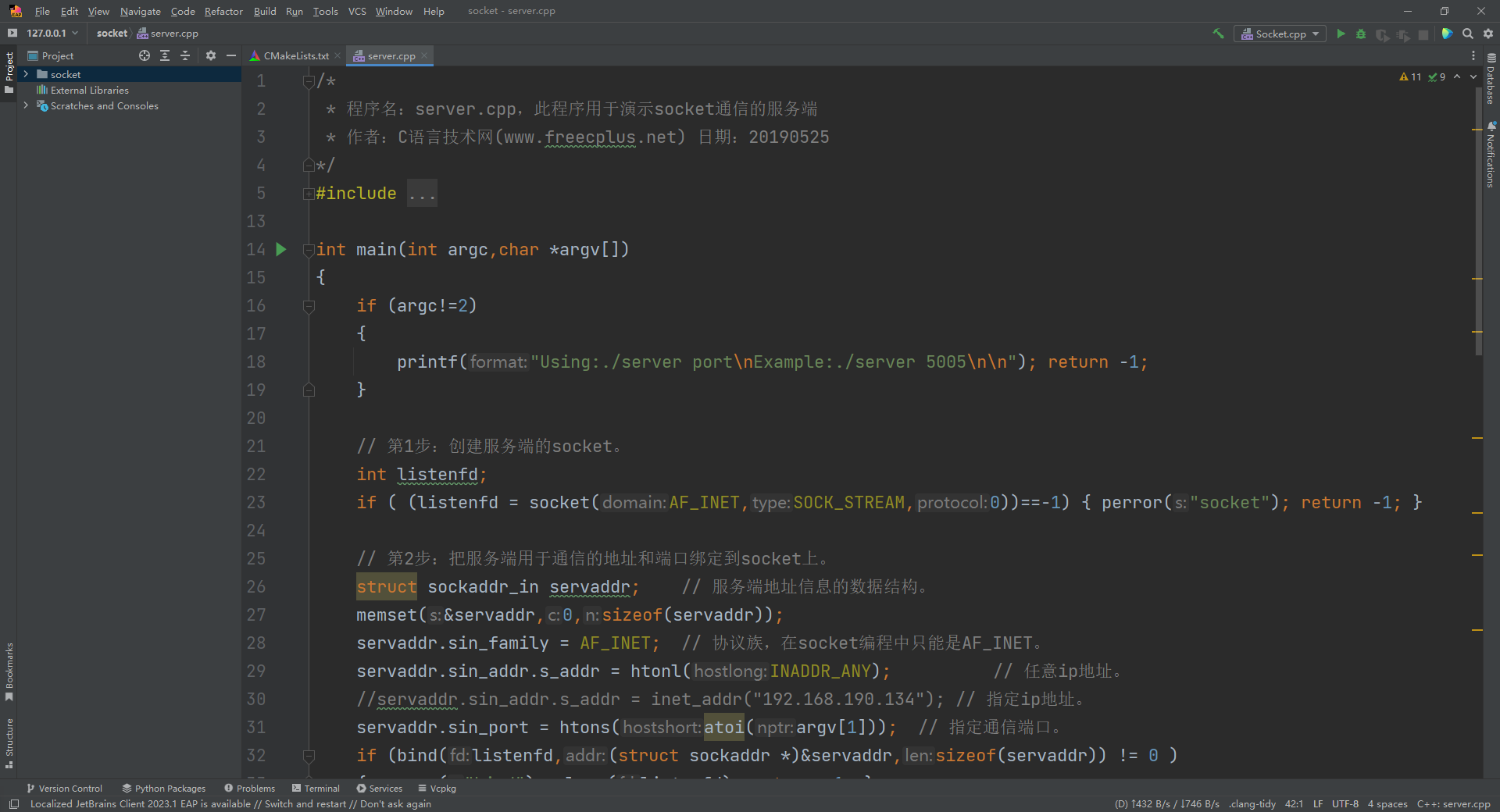Open Terminal tool window
1500x812 pixels.
coord(316,788)
